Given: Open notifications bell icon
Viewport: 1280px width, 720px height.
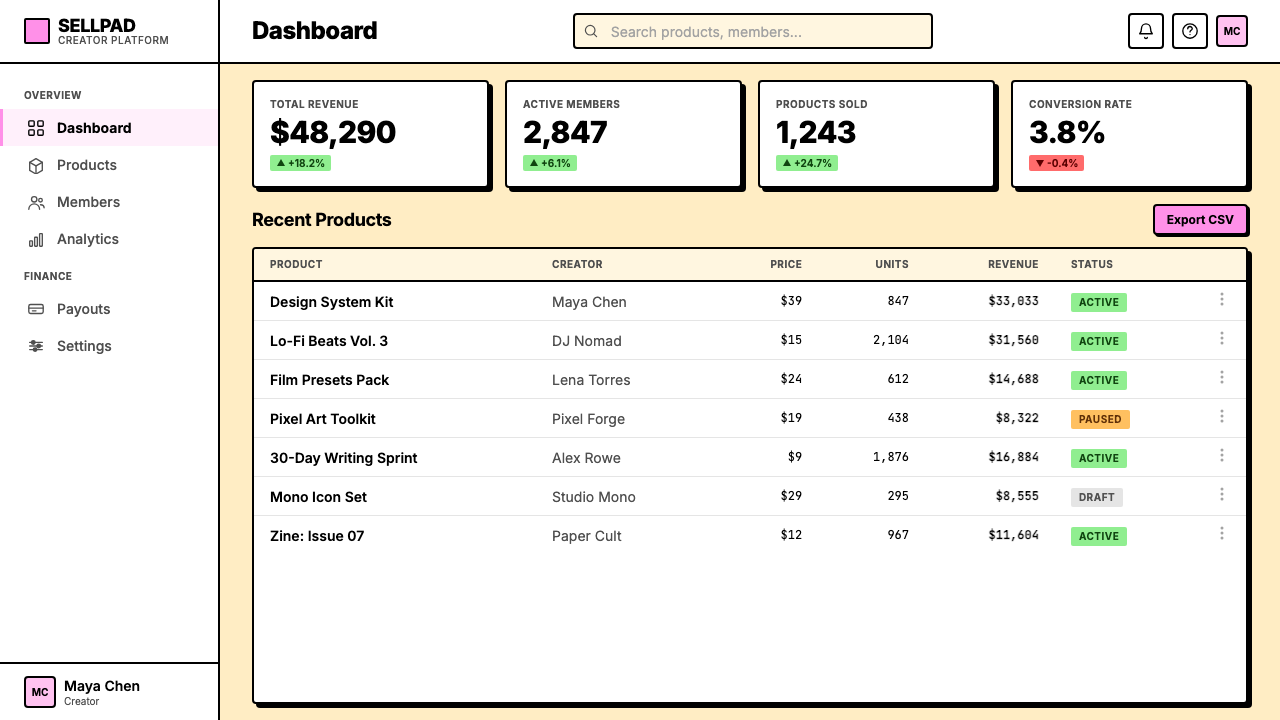Looking at the screenshot, I should point(1146,31).
